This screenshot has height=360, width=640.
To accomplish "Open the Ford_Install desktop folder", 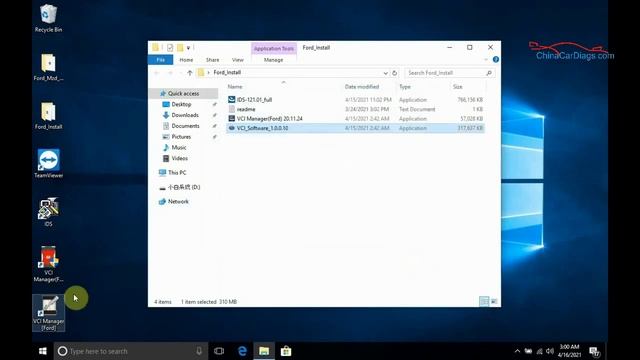I will point(48,116).
